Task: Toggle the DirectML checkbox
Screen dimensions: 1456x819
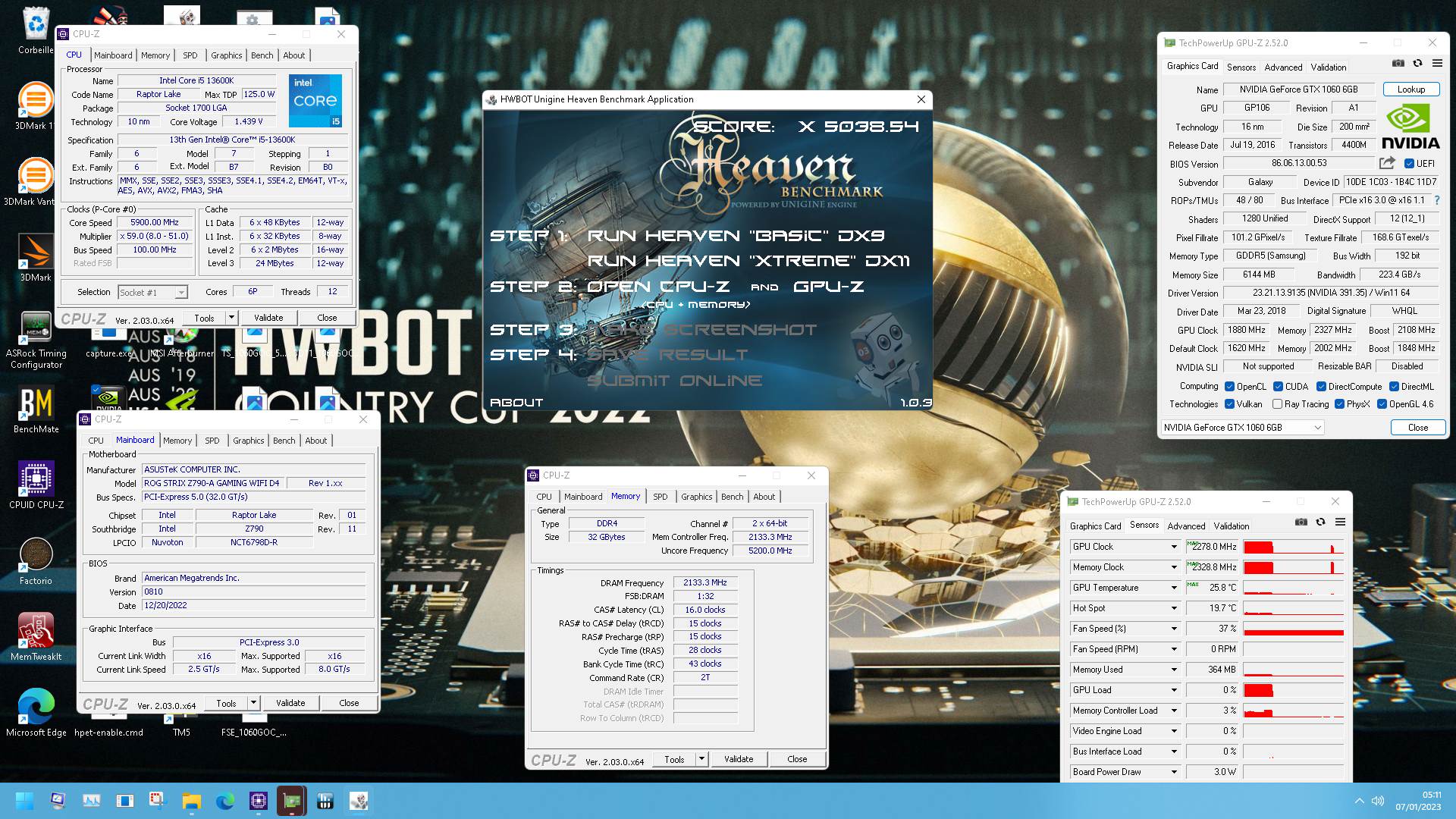Action: pos(1394,387)
